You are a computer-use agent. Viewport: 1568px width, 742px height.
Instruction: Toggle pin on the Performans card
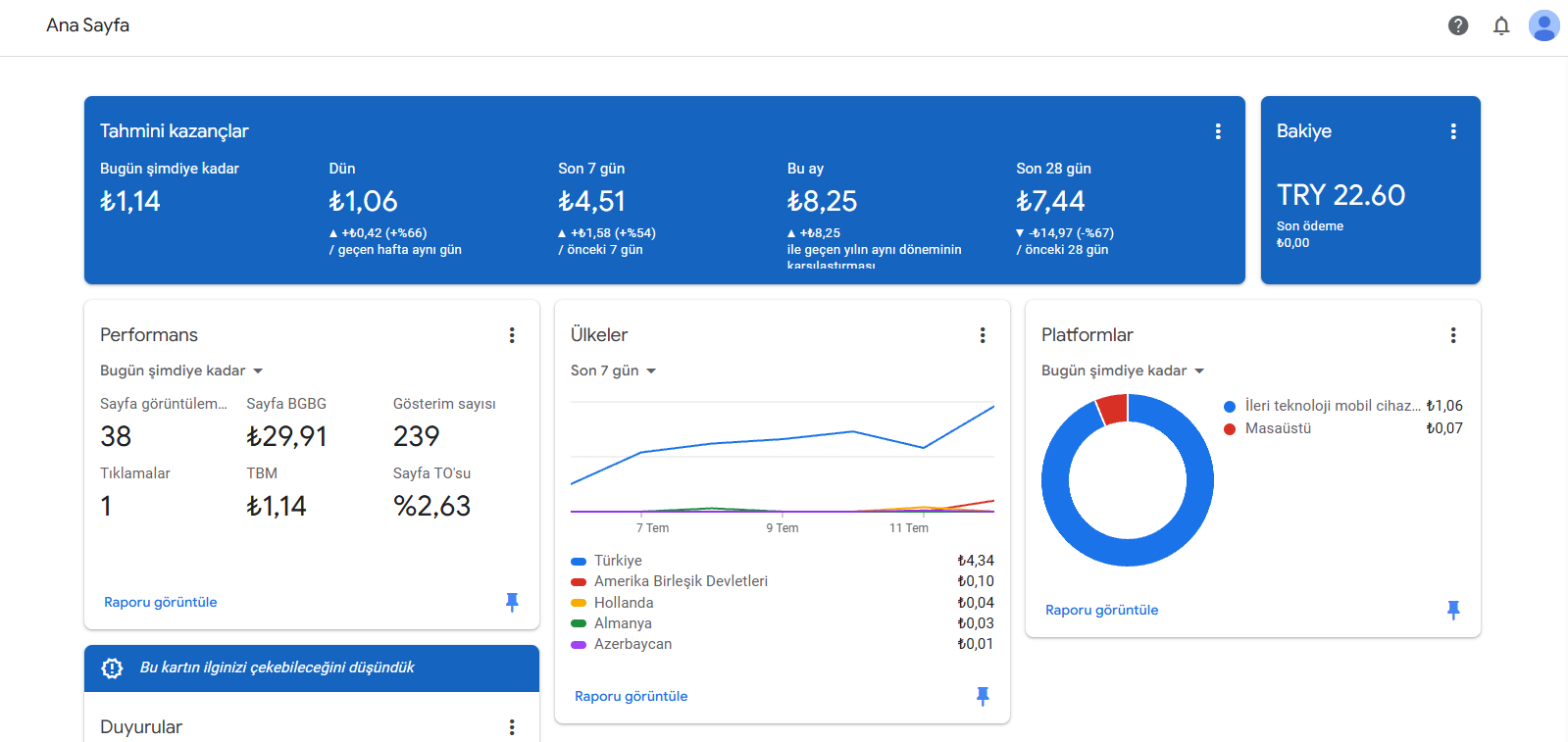[512, 602]
